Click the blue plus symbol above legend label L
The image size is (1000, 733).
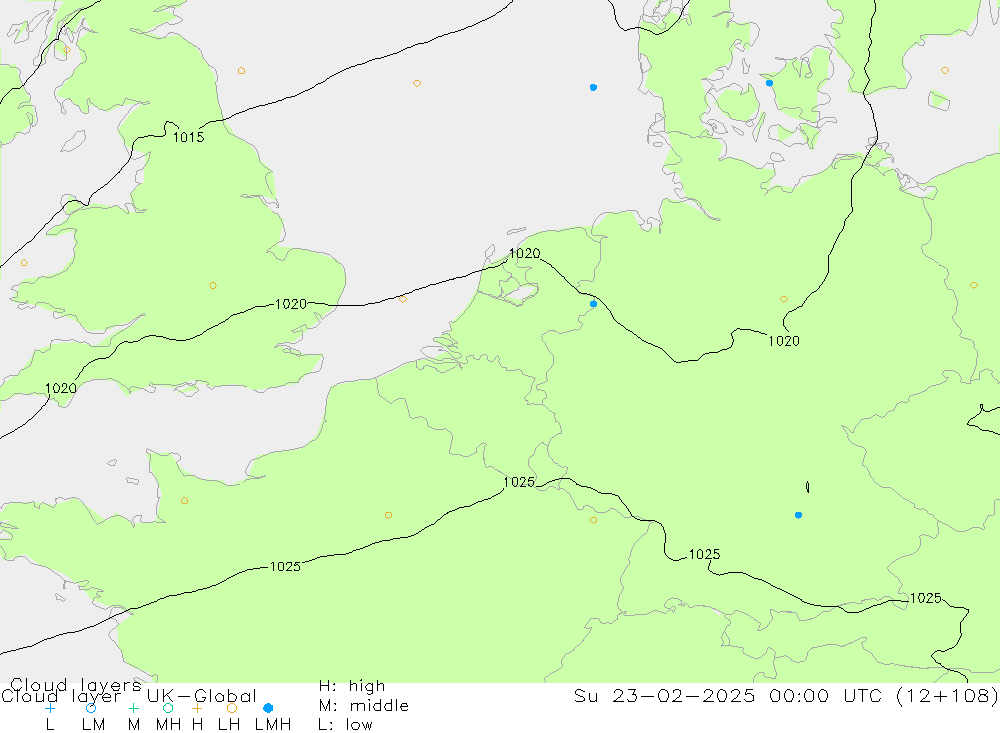tap(50, 708)
